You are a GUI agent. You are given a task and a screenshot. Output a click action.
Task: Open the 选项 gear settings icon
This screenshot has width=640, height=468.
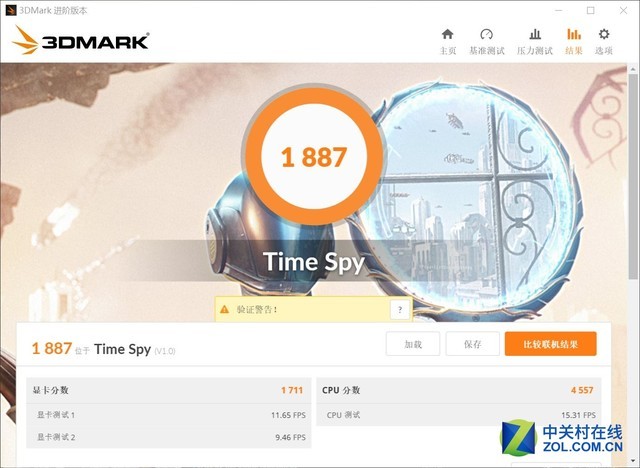[x=604, y=34]
